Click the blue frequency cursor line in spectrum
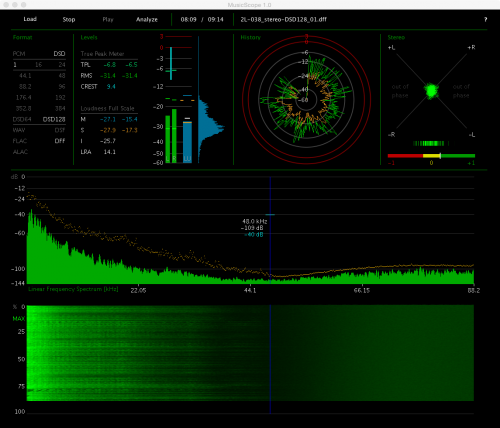 click(270, 230)
